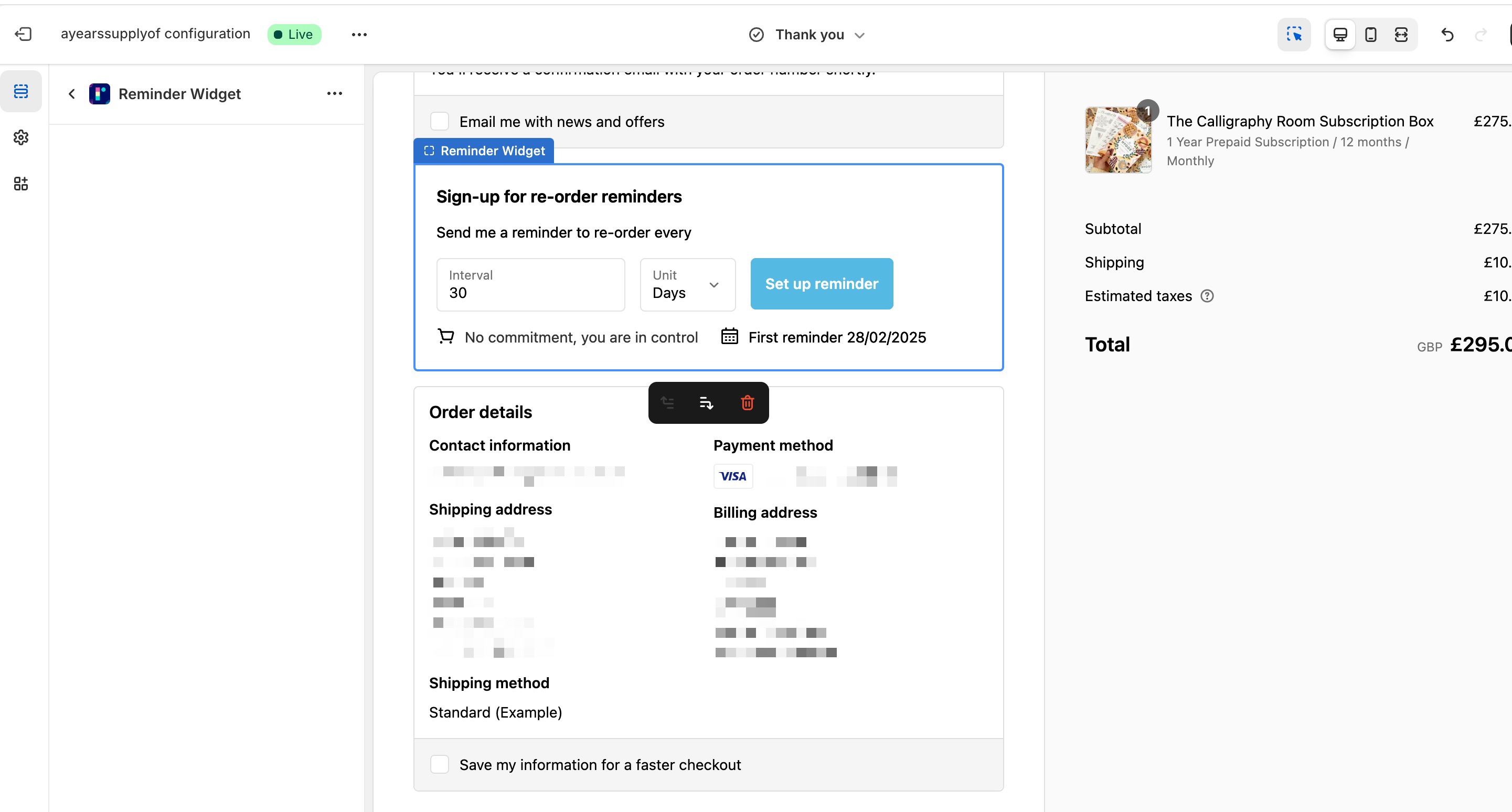Click the Interval input field

tap(530, 284)
